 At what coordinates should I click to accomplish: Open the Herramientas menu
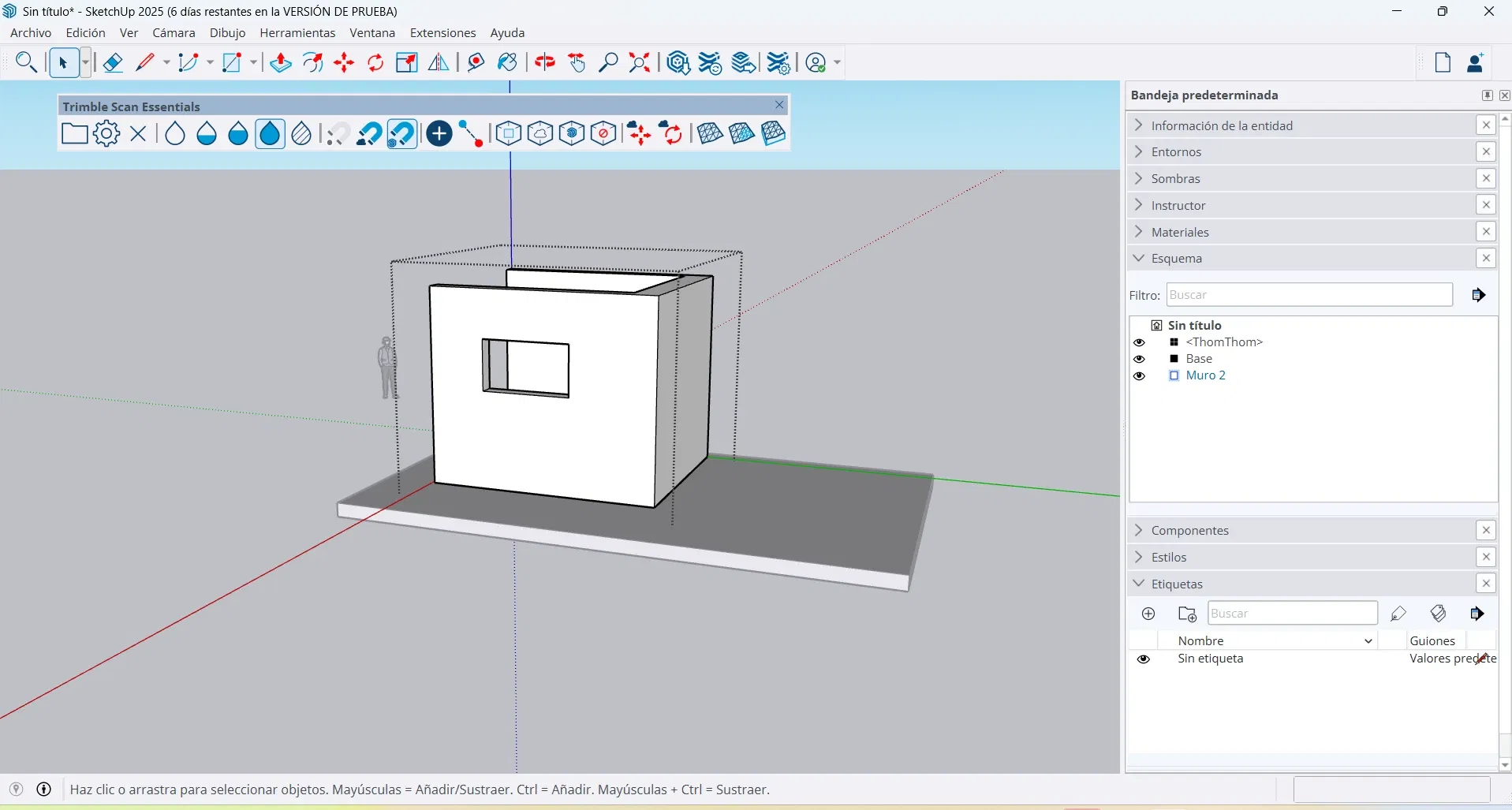coord(297,32)
